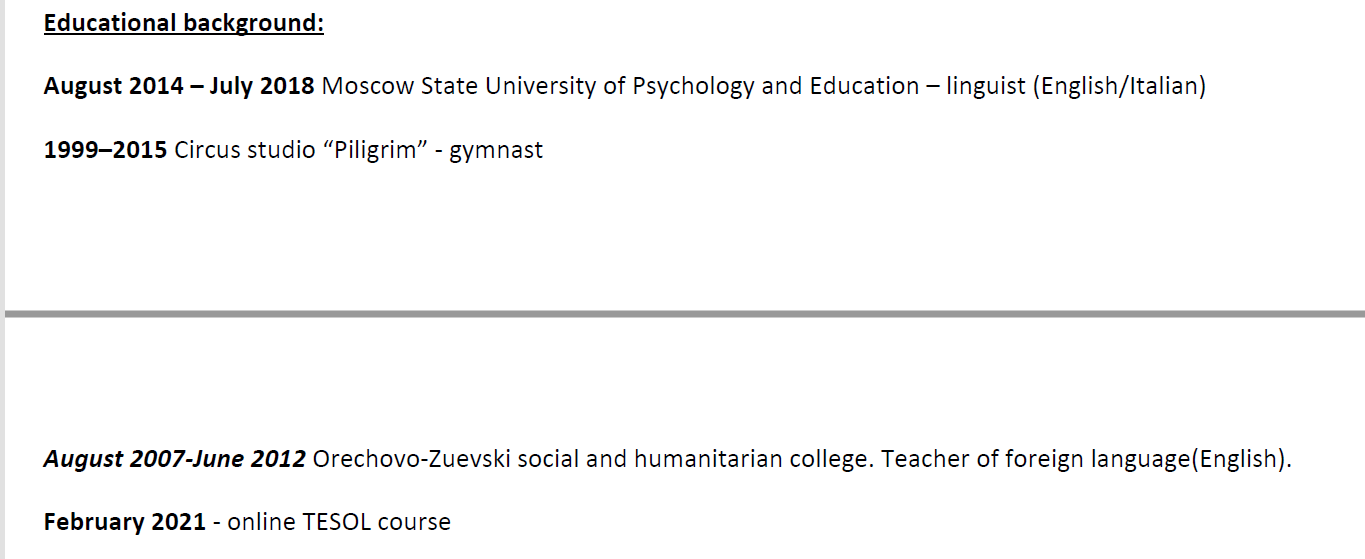
Task: Click the word "gymnast"
Action: pyautogui.click(x=496, y=151)
